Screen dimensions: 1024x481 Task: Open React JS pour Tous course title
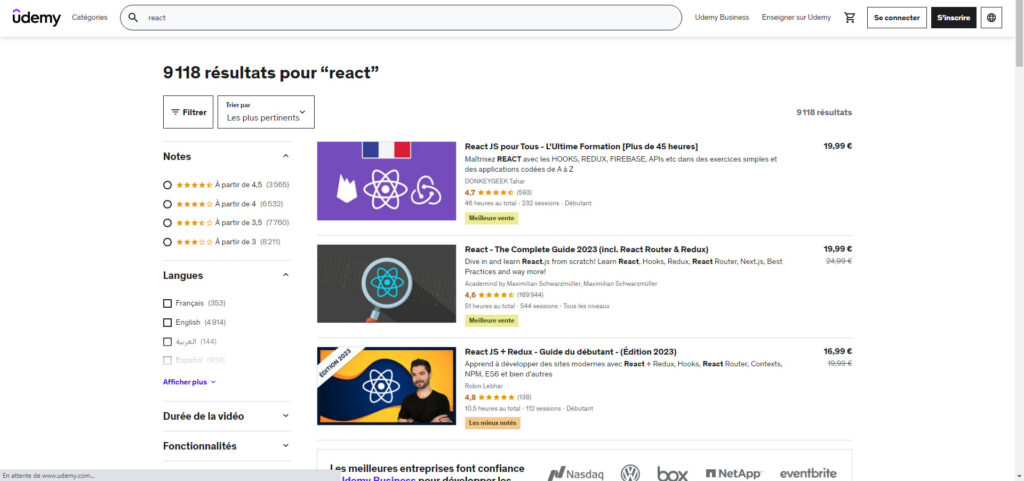tap(581, 146)
